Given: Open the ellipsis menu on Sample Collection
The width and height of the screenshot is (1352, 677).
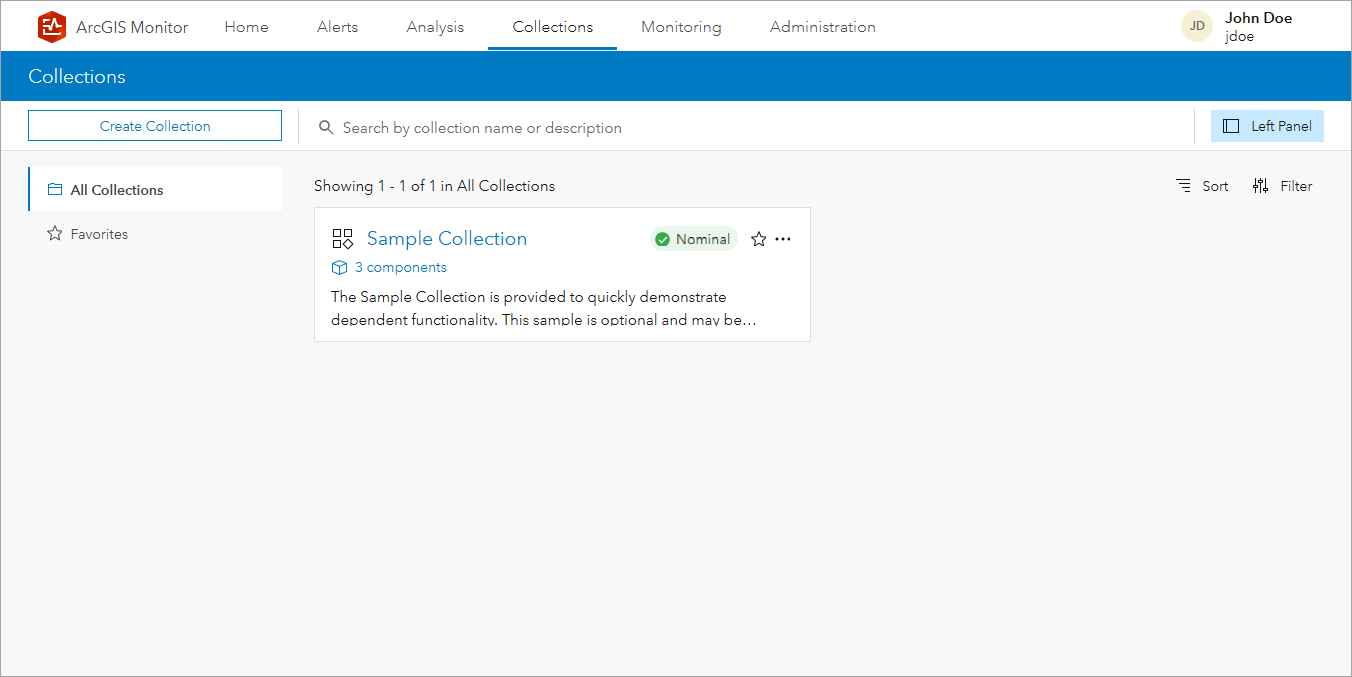Looking at the screenshot, I should point(783,239).
